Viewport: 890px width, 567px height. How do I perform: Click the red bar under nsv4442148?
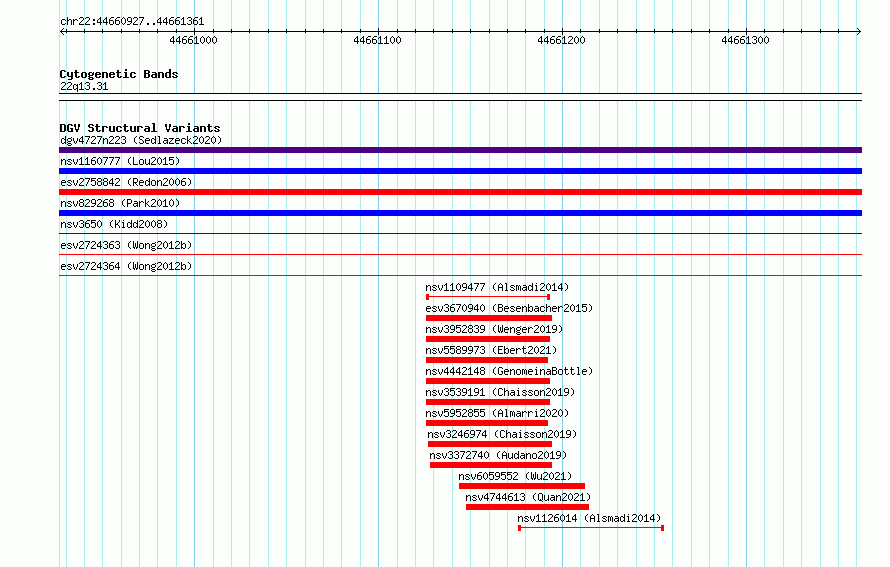pyautogui.click(x=488, y=381)
